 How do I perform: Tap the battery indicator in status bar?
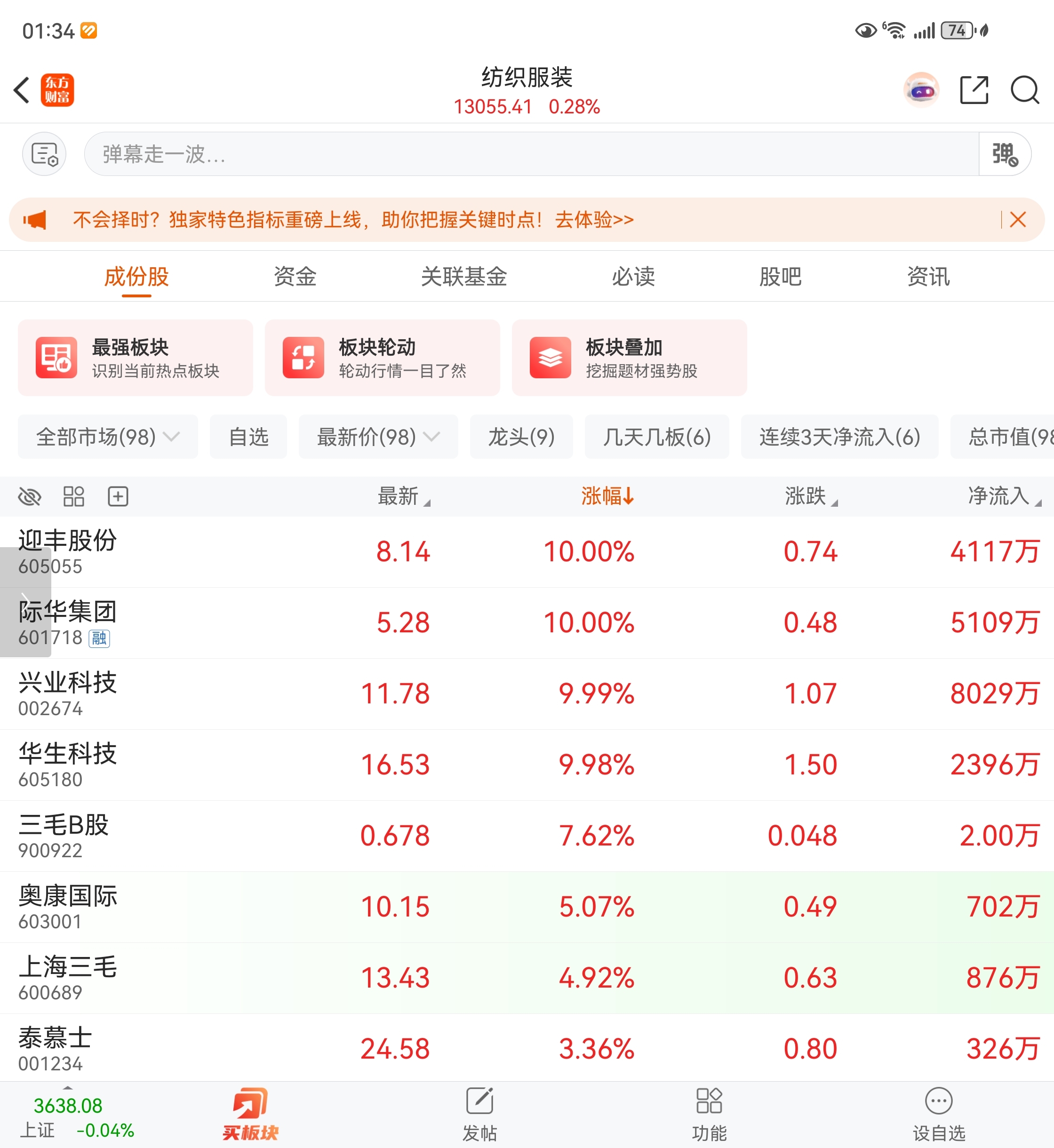point(958,30)
